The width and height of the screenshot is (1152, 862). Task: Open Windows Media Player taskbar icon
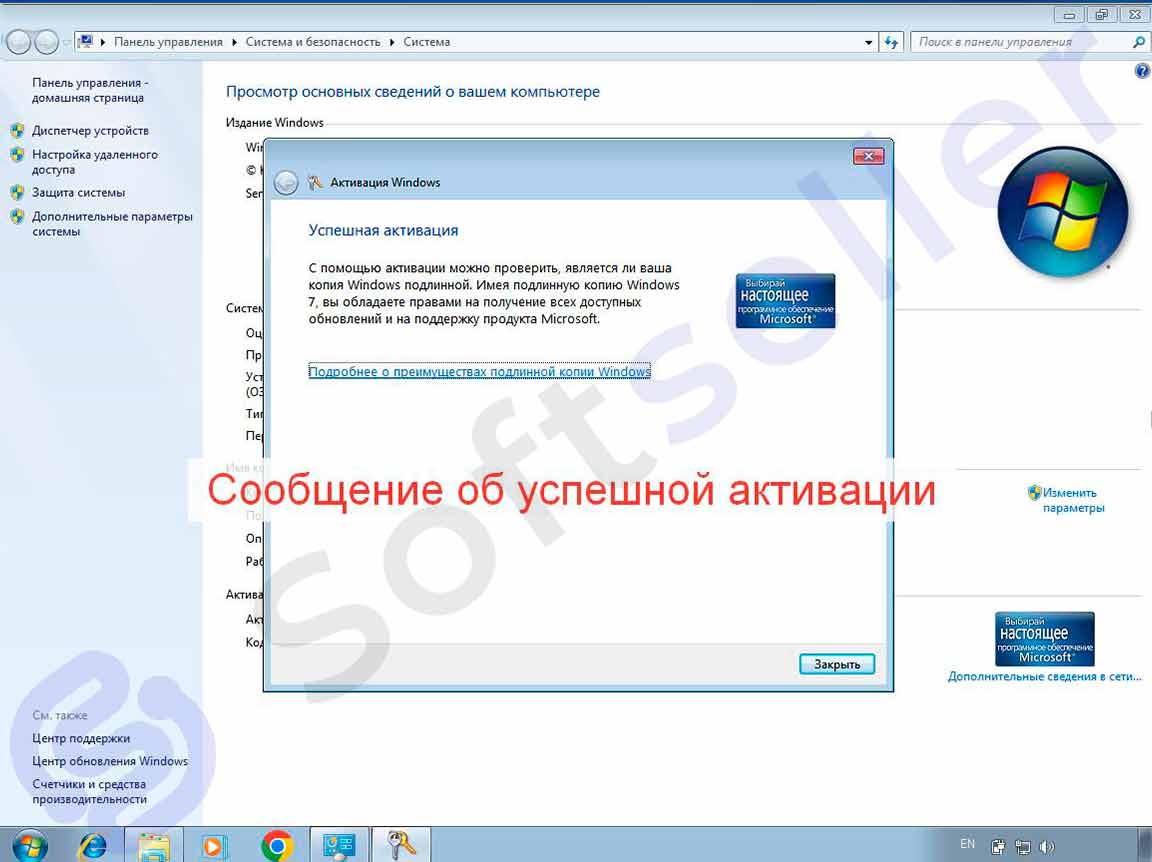tap(213, 846)
